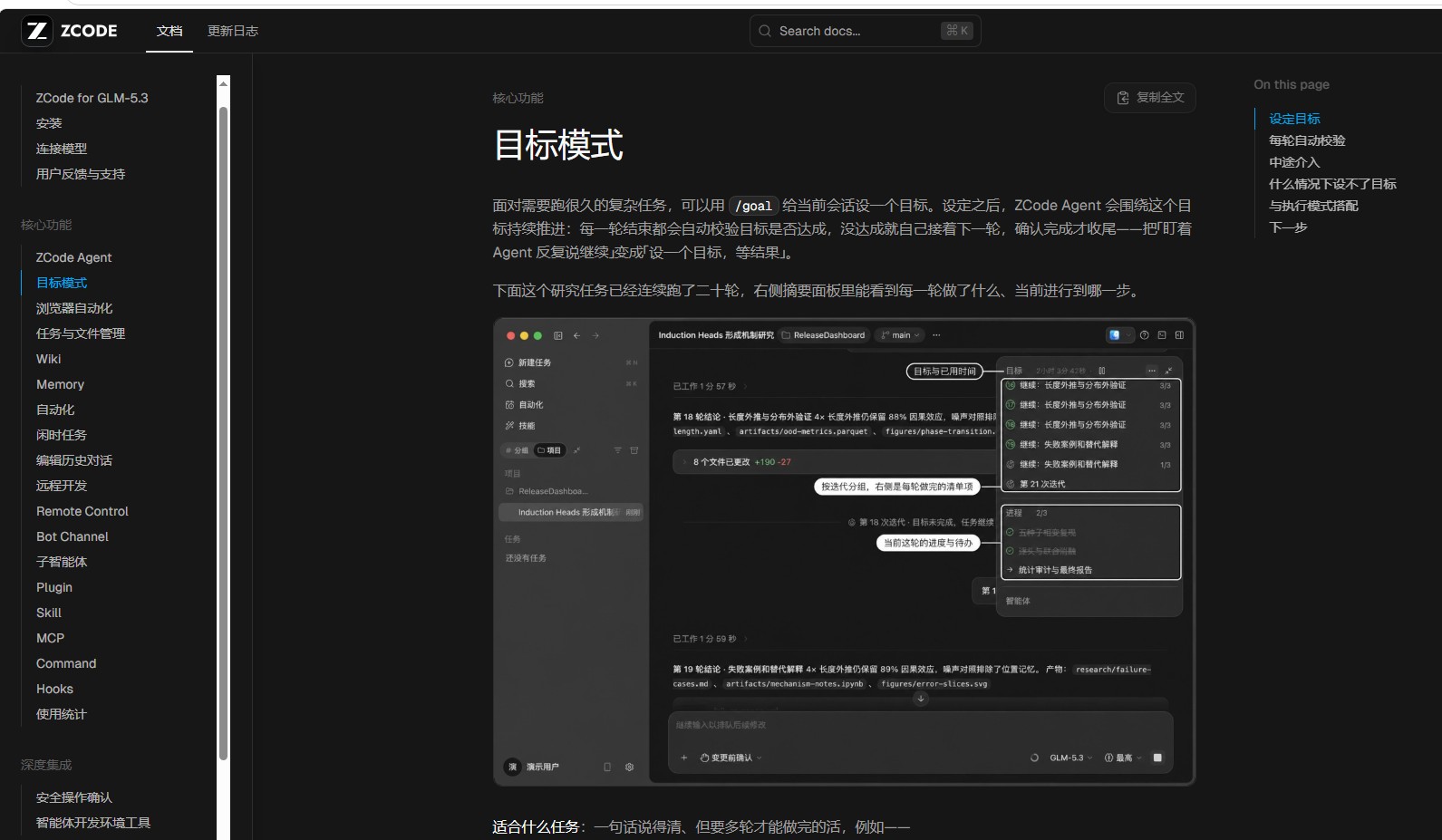This screenshot has height=840, width=1442.
Task: Open 远程开发 in the sidebar
Action: tap(62, 486)
